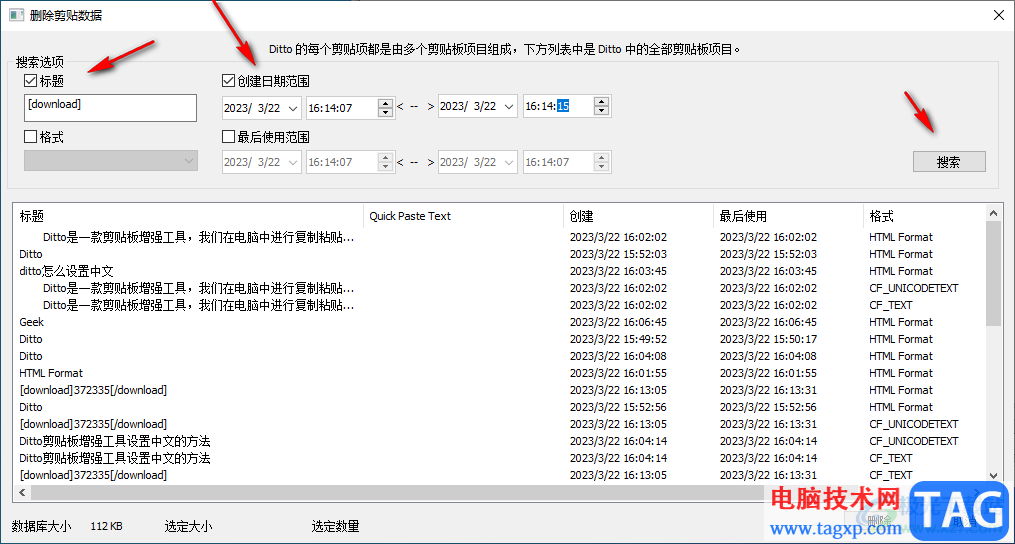
Task: Select the Ditto row created 15:52:56
Action: 499,407
